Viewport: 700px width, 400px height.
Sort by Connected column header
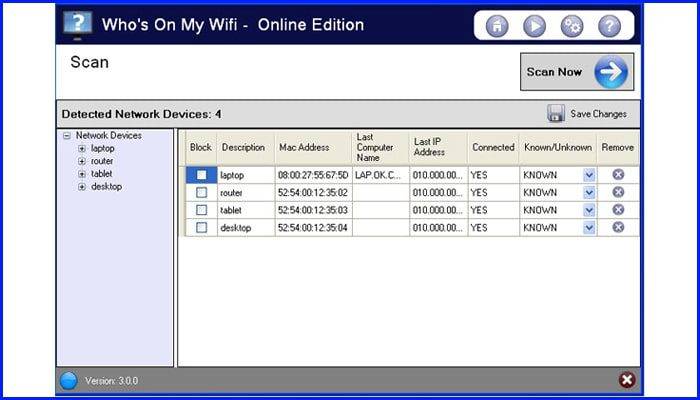(493, 147)
